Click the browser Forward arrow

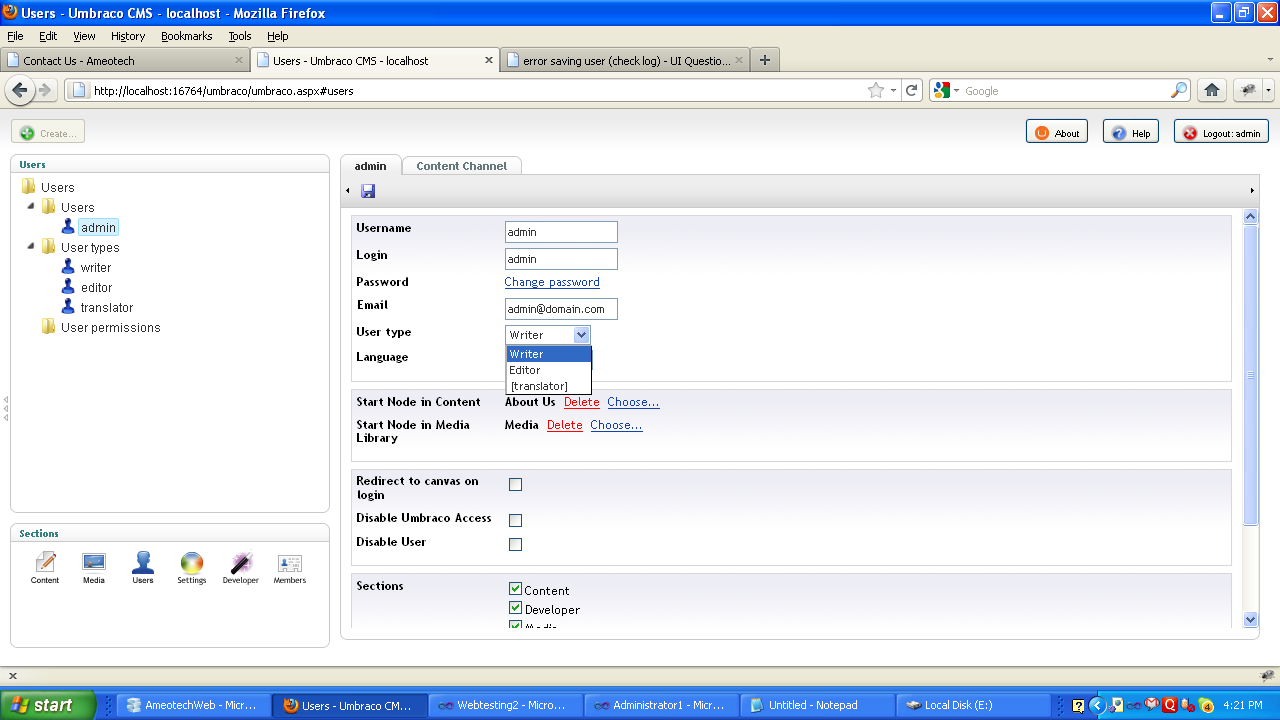pos(45,90)
